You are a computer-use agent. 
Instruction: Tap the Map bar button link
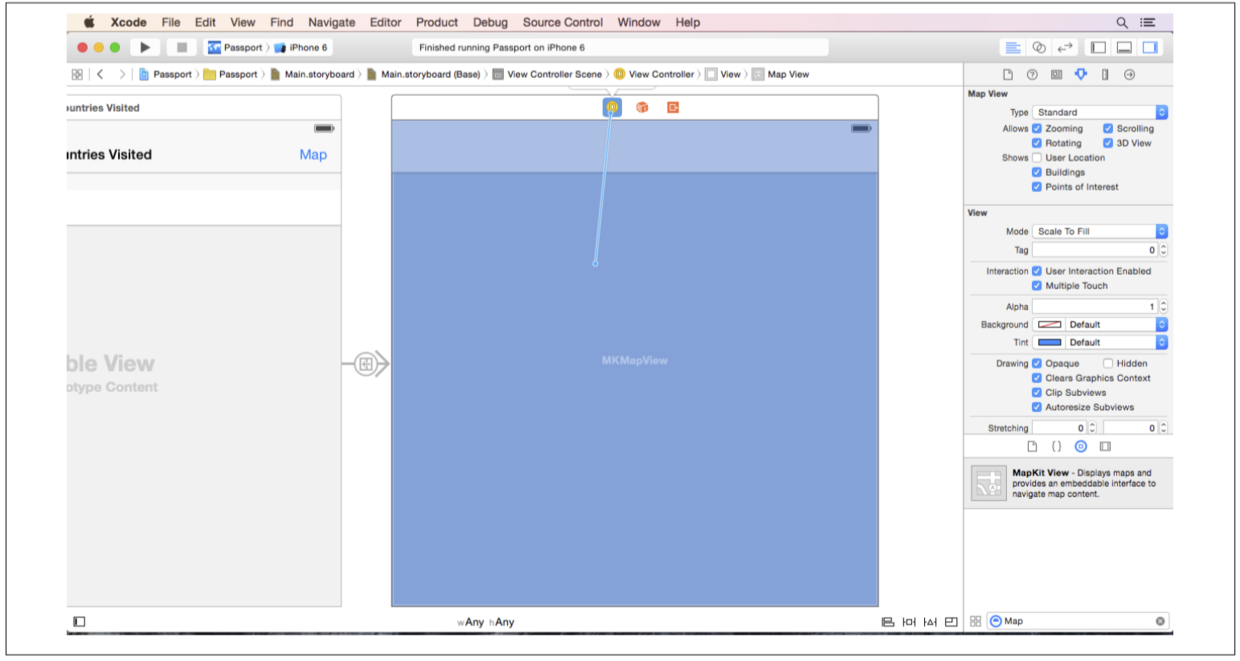[313, 155]
